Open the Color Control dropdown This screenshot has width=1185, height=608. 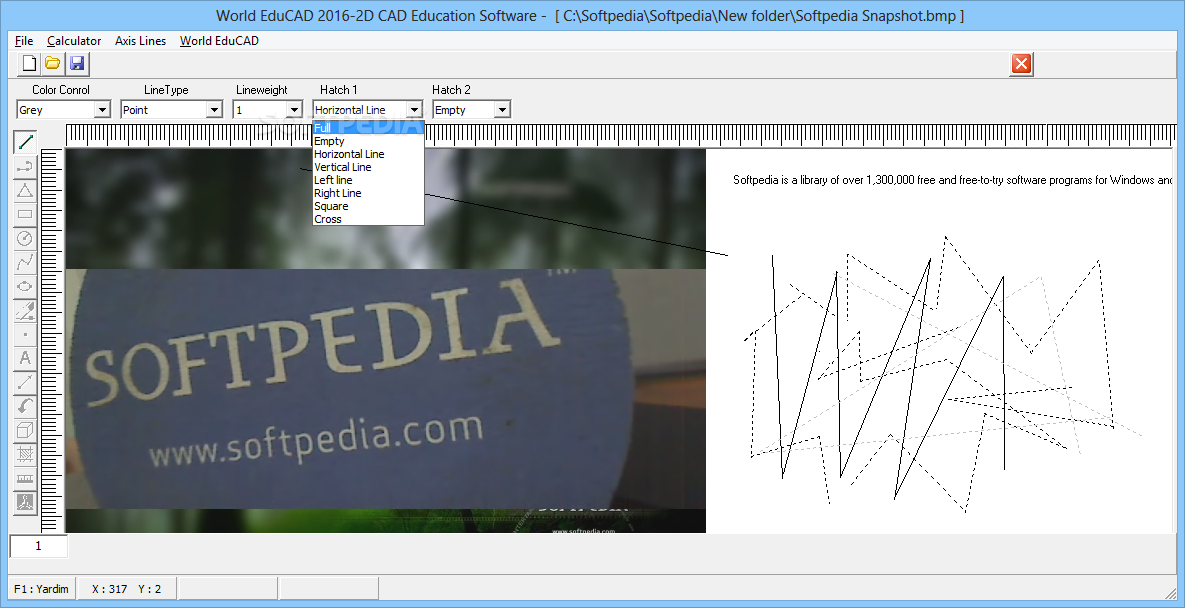[x=103, y=110]
